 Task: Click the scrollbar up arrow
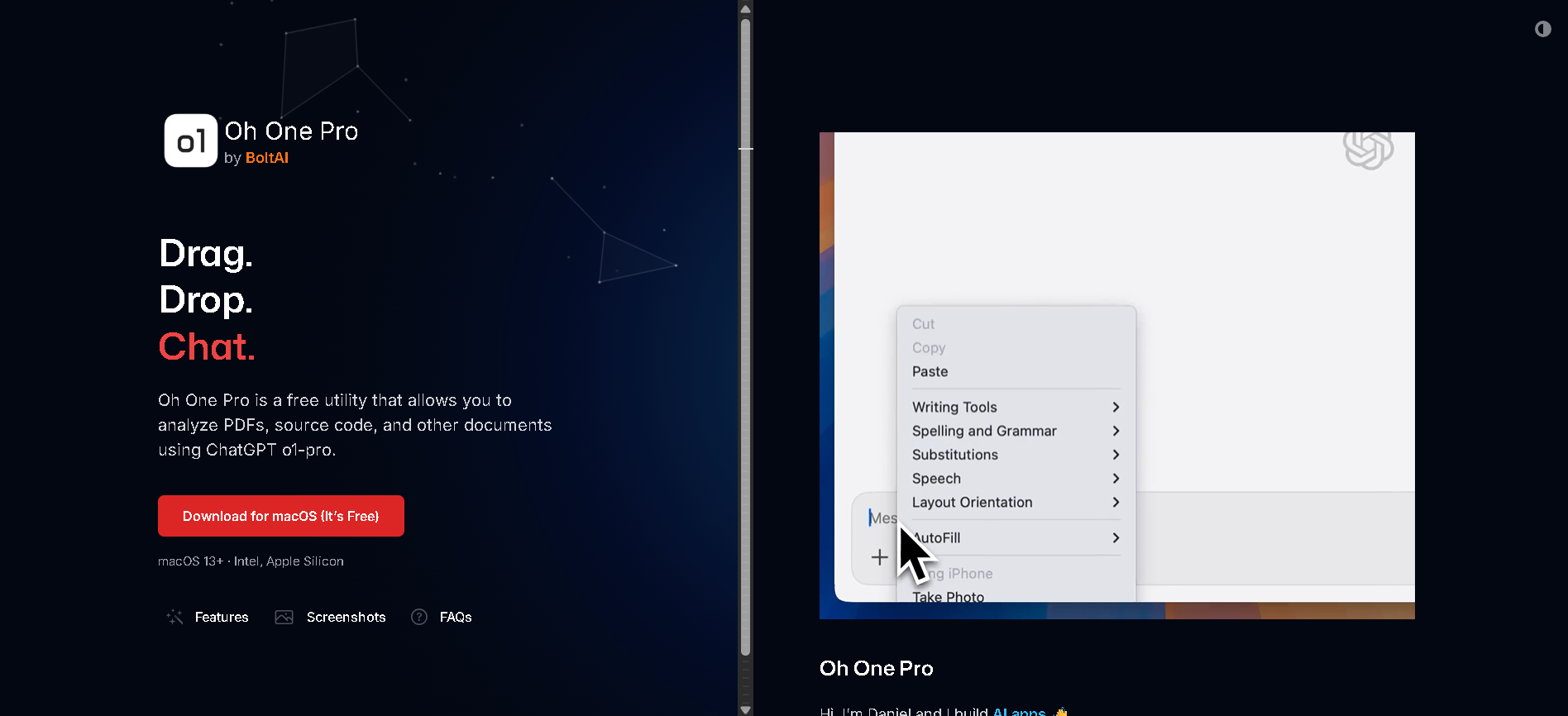(745, 9)
